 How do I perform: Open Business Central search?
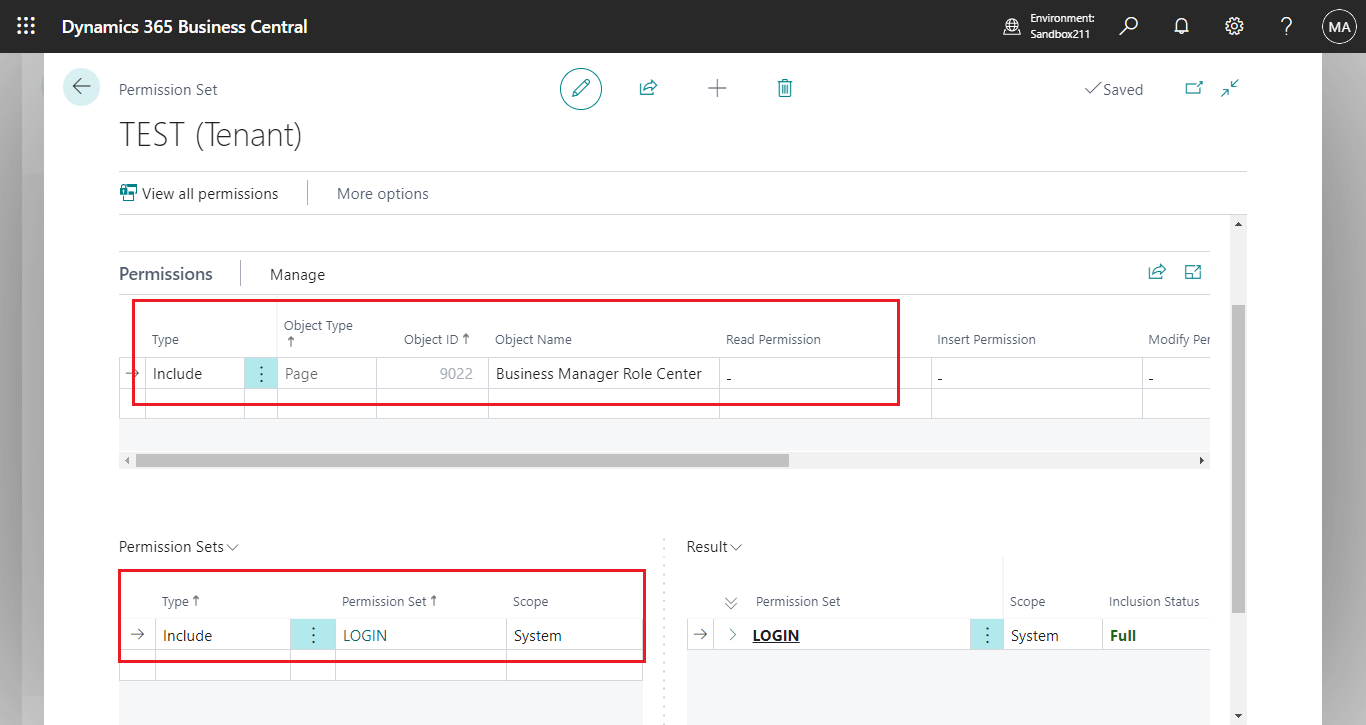pos(1128,26)
